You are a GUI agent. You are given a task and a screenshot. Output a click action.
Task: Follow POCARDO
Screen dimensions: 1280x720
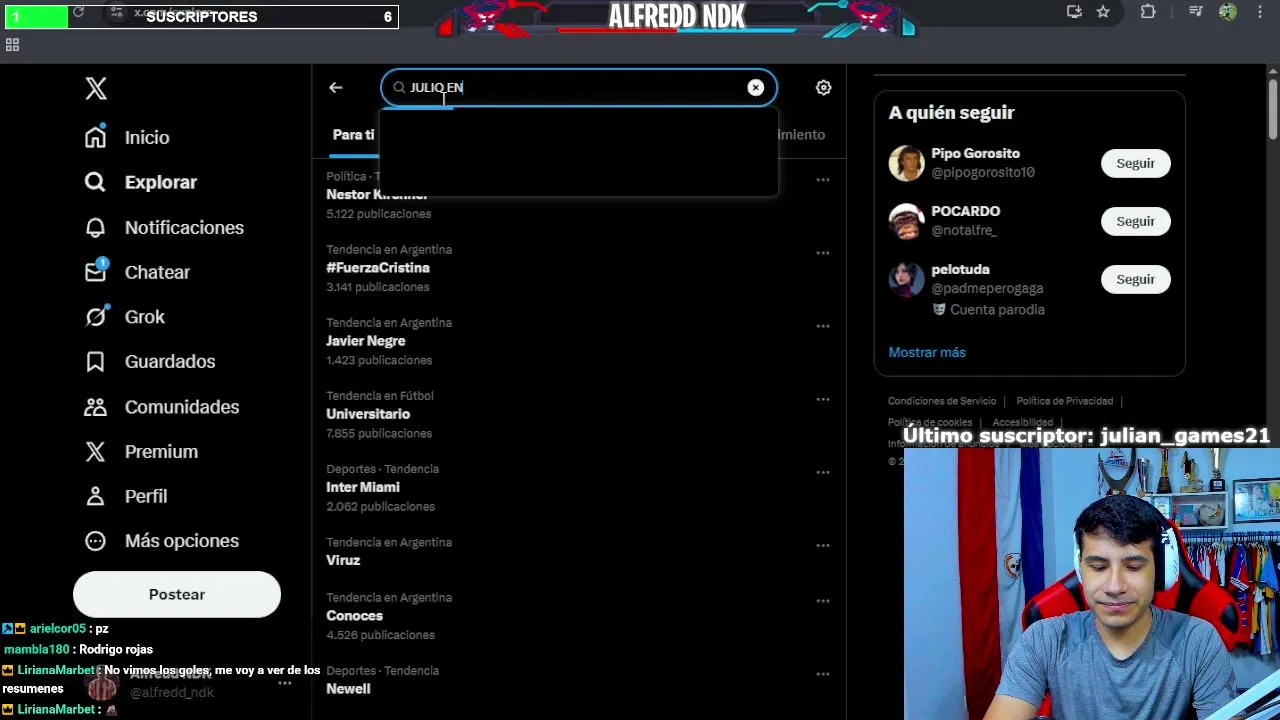(x=1135, y=221)
